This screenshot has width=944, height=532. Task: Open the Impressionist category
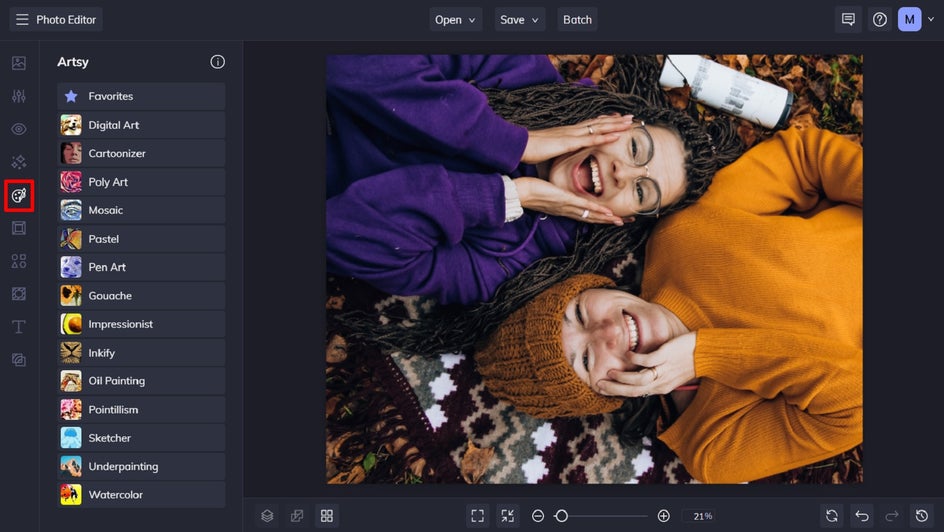point(141,324)
